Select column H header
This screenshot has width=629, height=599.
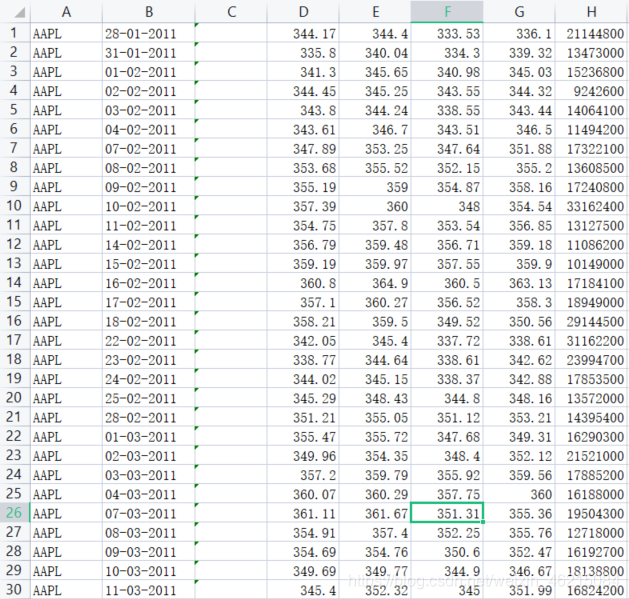point(592,12)
